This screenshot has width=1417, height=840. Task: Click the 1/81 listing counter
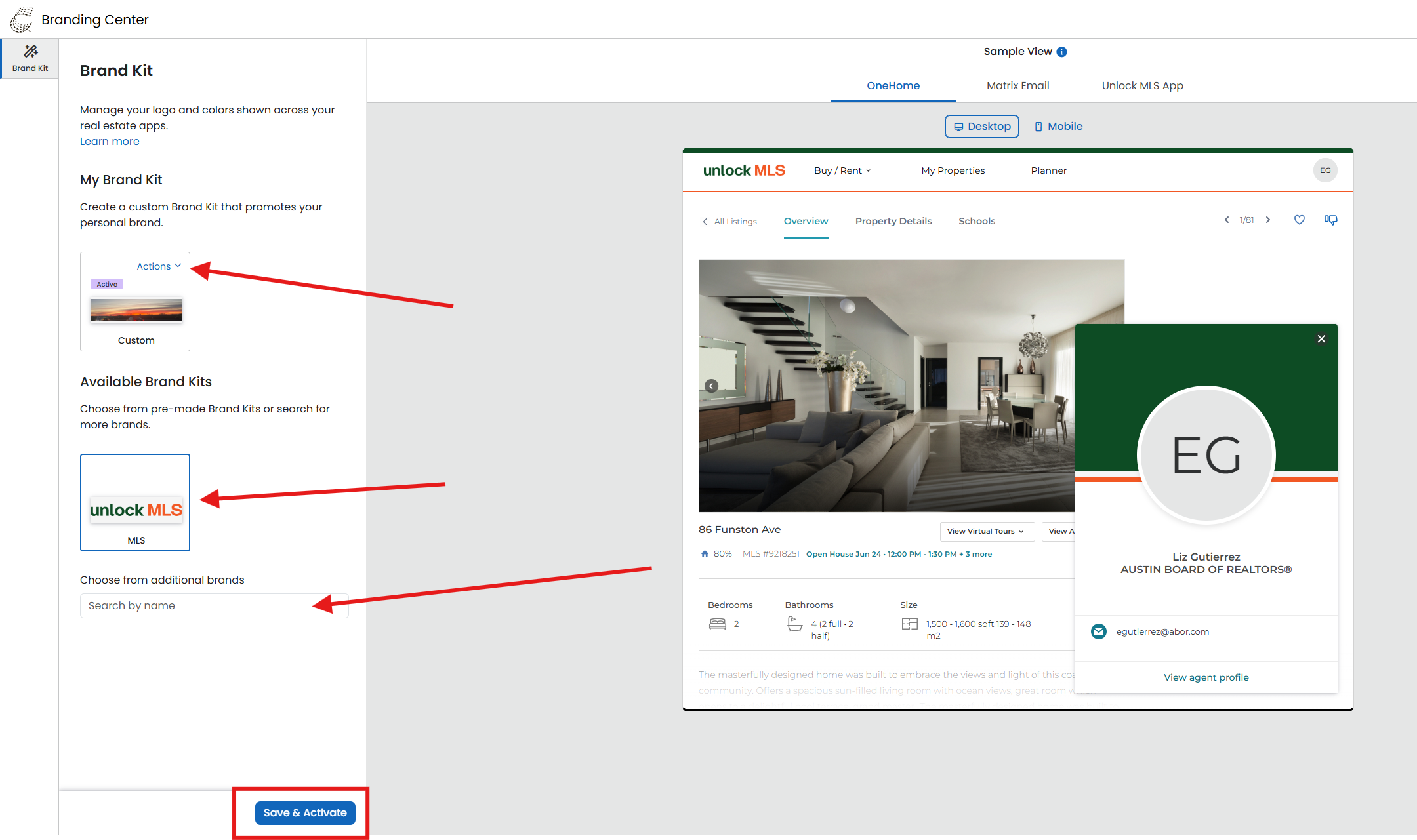point(1246,220)
